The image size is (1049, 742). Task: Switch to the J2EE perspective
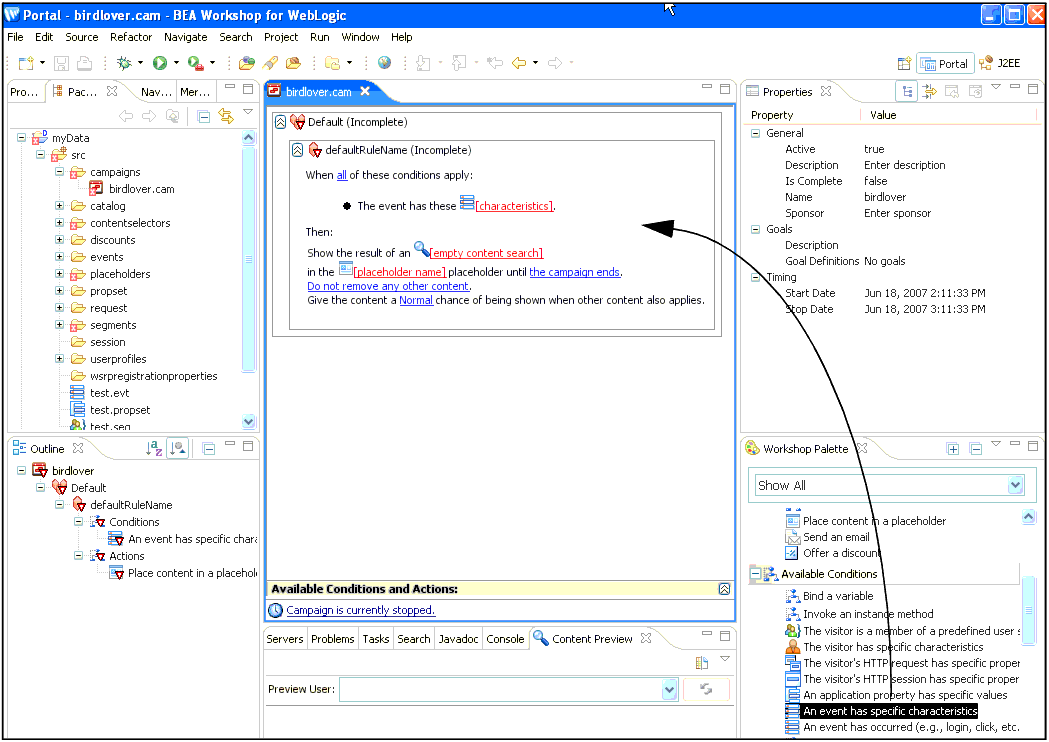pos(1000,64)
